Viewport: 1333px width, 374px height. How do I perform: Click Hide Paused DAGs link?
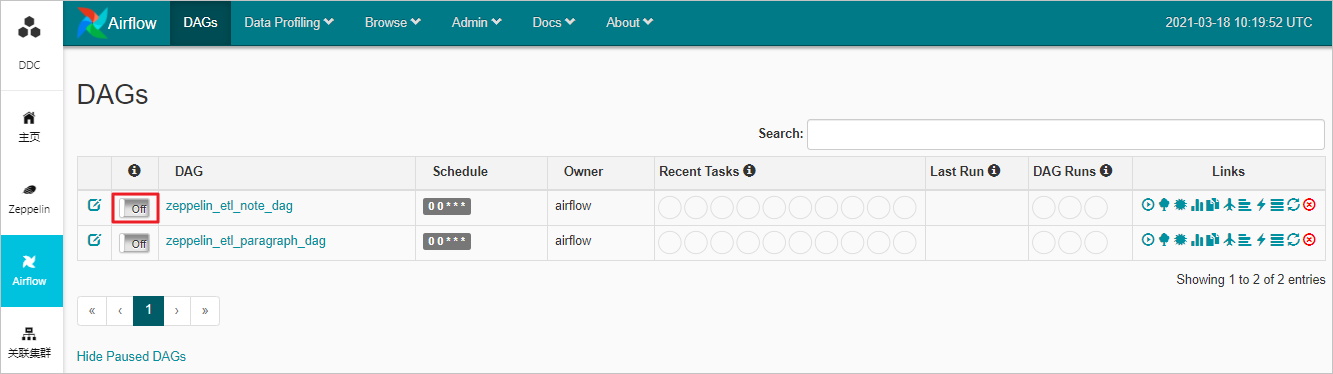coord(131,356)
